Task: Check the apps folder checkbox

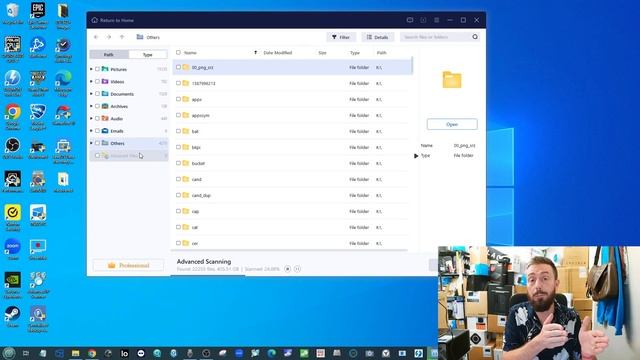Action: coord(178,99)
